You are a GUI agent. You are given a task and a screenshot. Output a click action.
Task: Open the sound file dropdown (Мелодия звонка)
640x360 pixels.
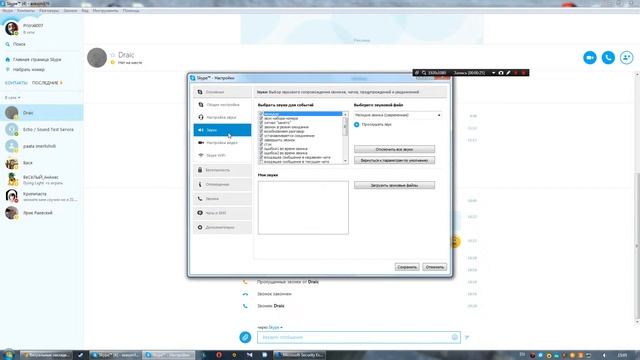pyautogui.click(x=398, y=115)
